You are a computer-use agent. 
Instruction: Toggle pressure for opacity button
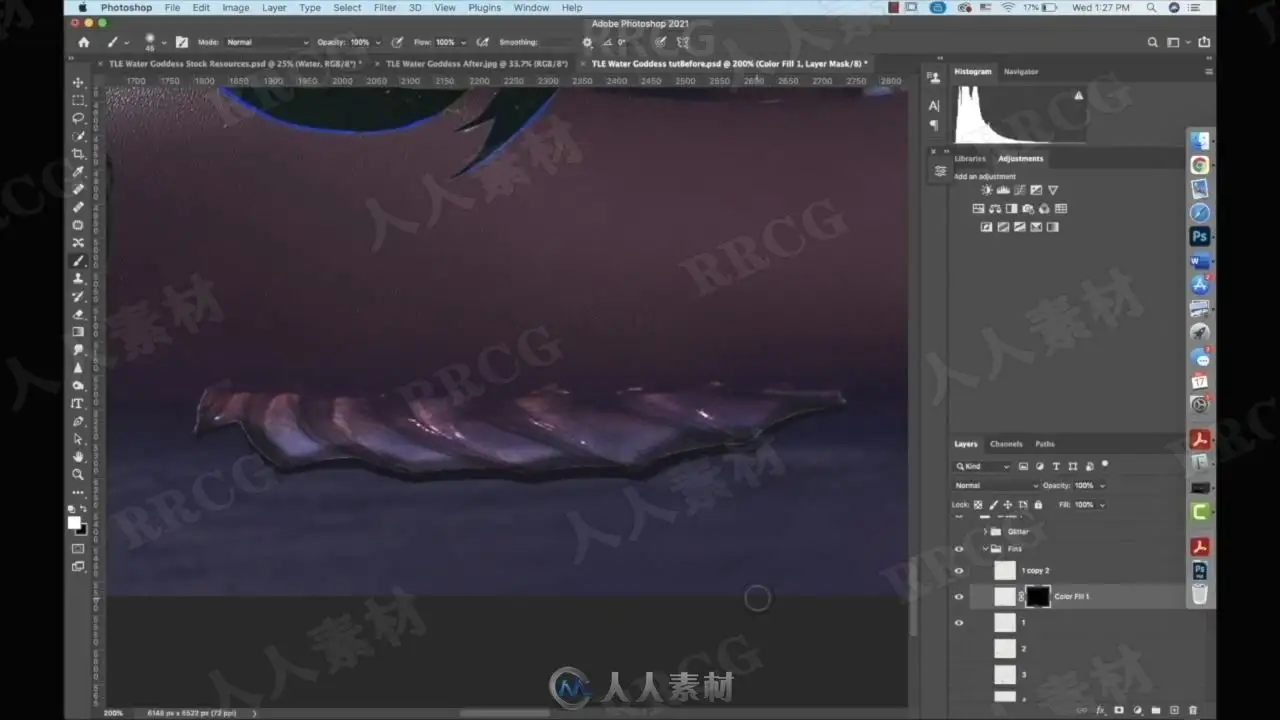coord(397,42)
